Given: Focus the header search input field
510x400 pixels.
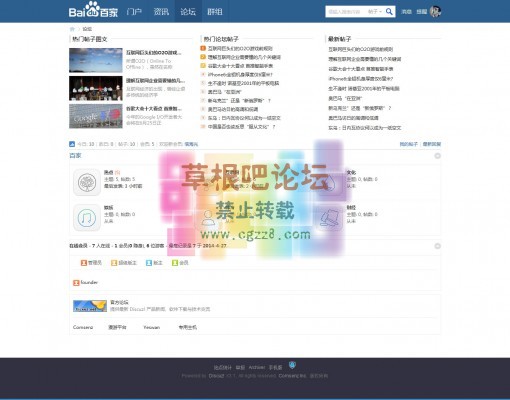Looking at the screenshot, I should pyautogui.click(x=345, y=12).
